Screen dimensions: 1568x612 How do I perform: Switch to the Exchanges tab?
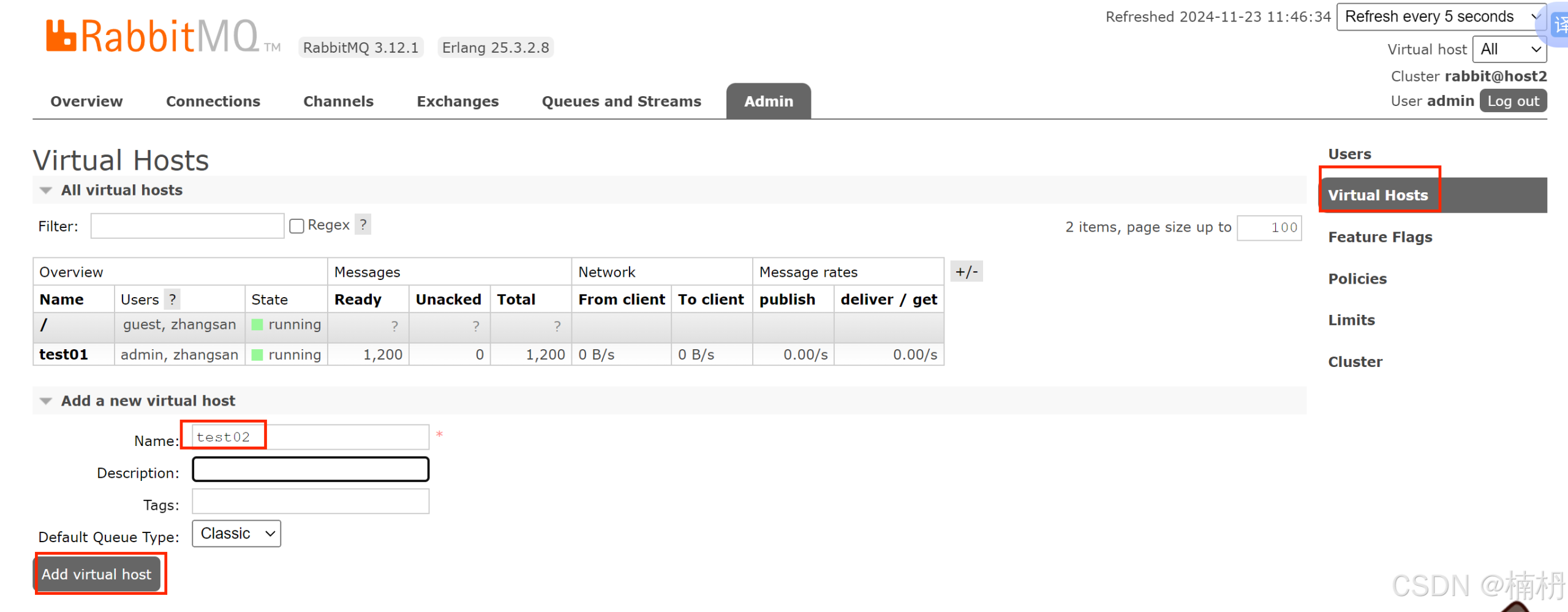[458, 101]
